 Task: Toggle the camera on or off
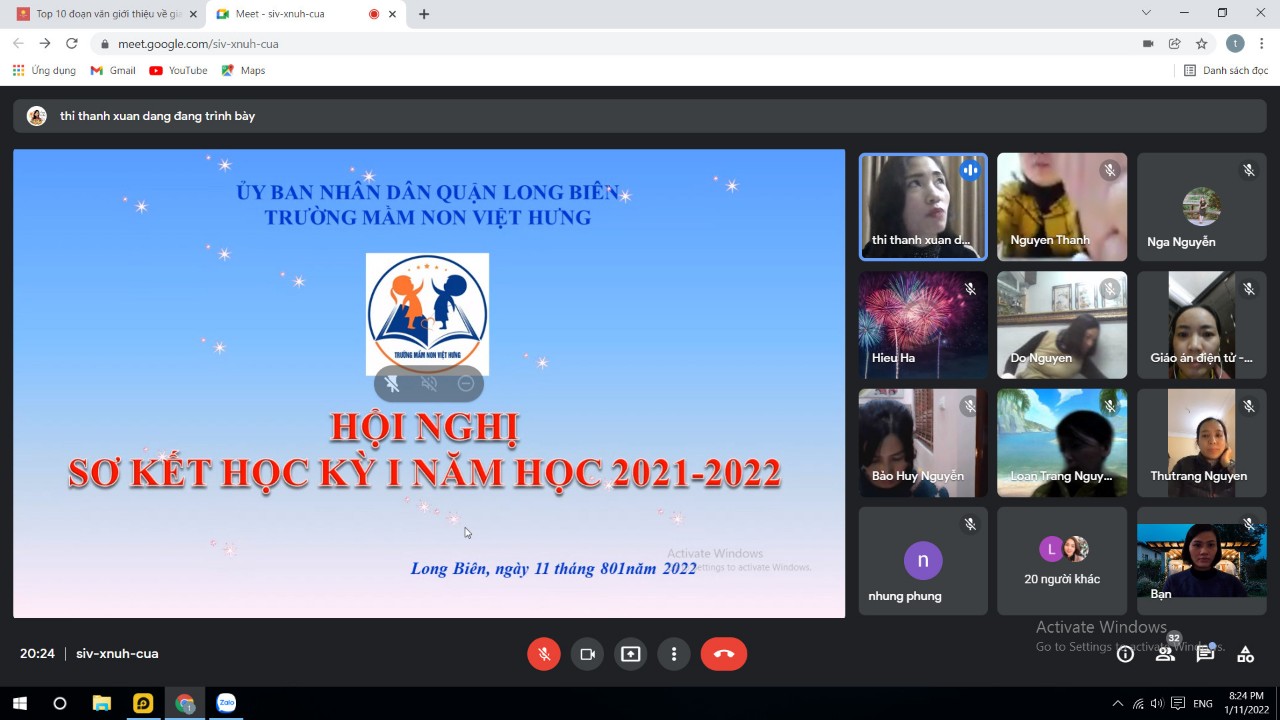[587, 654]
